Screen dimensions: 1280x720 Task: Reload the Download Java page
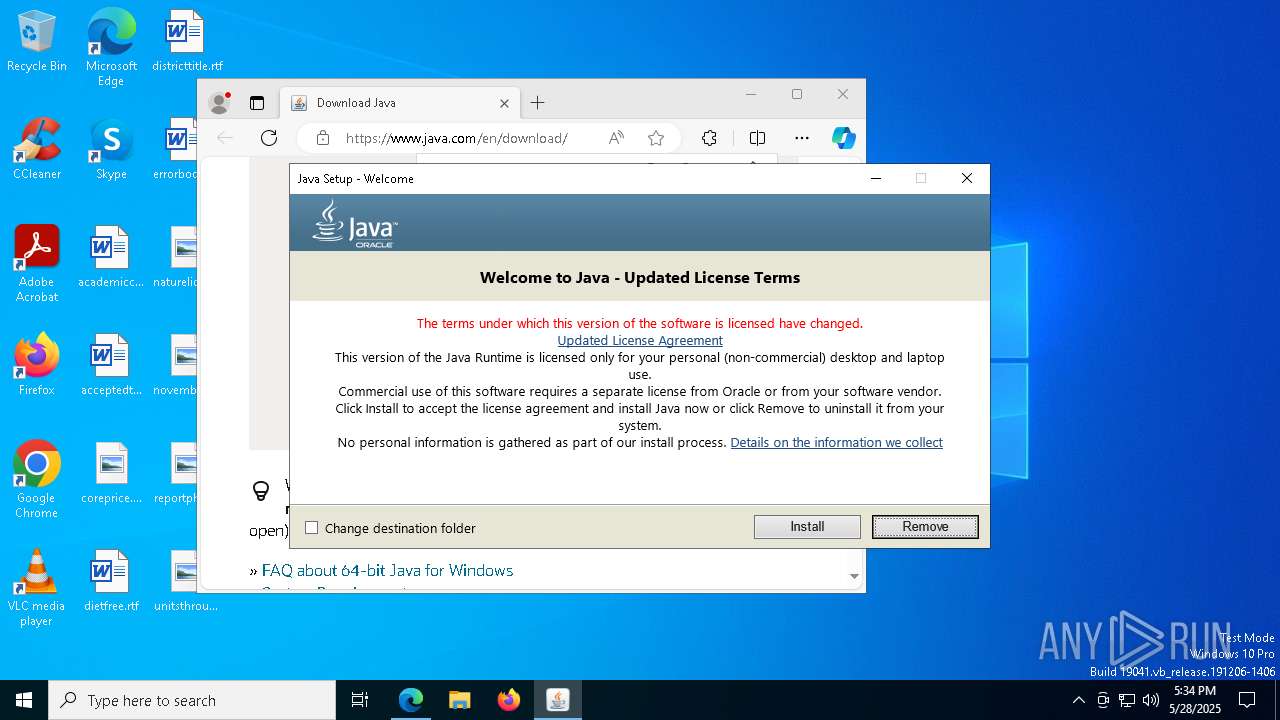[269, 138]
